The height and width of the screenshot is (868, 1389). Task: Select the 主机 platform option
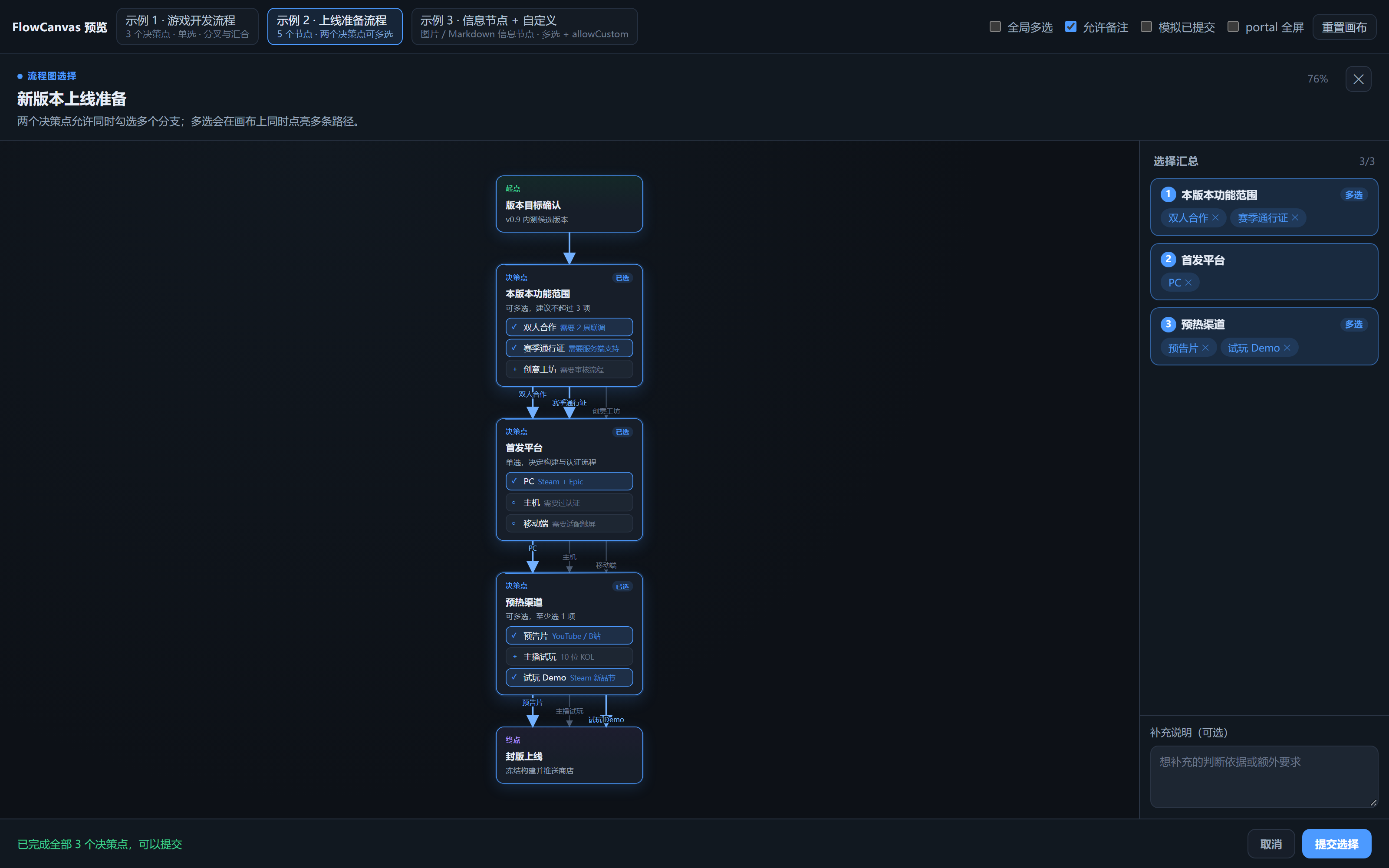569,502
